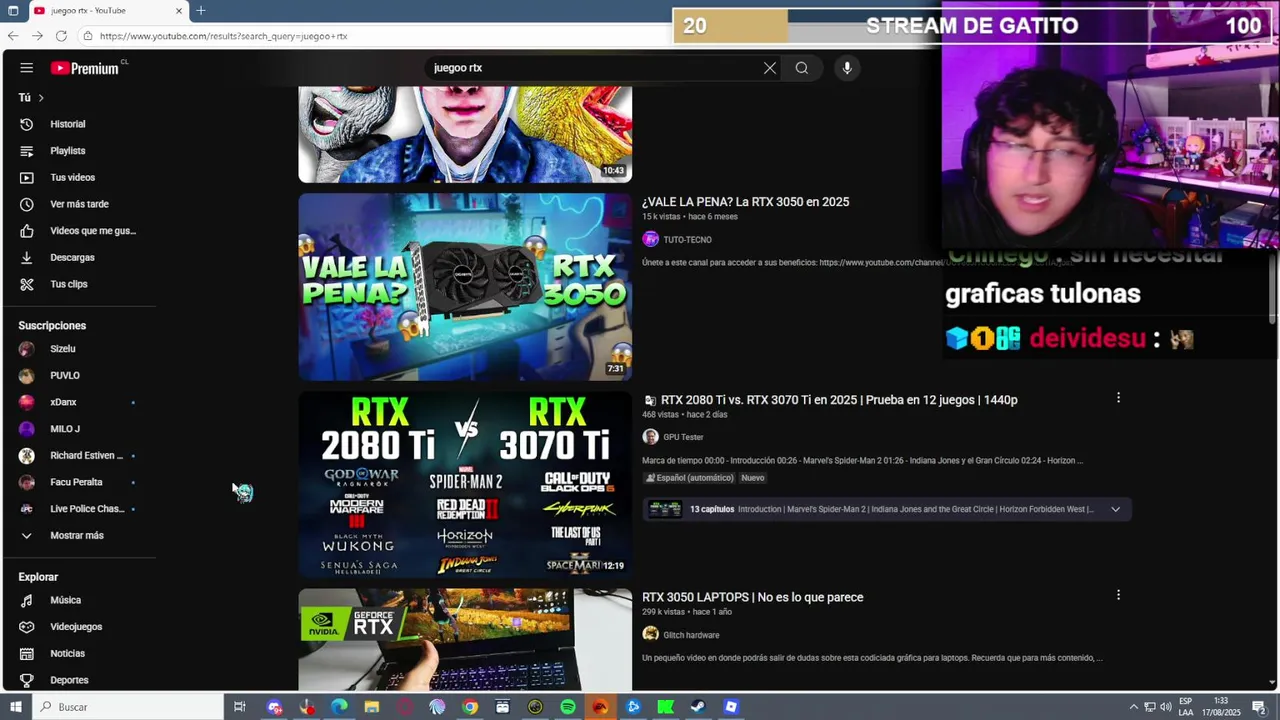This screenshot has width=1280, height=720.
Task: Open Windows notification center
Action: tap(1259, 707)
